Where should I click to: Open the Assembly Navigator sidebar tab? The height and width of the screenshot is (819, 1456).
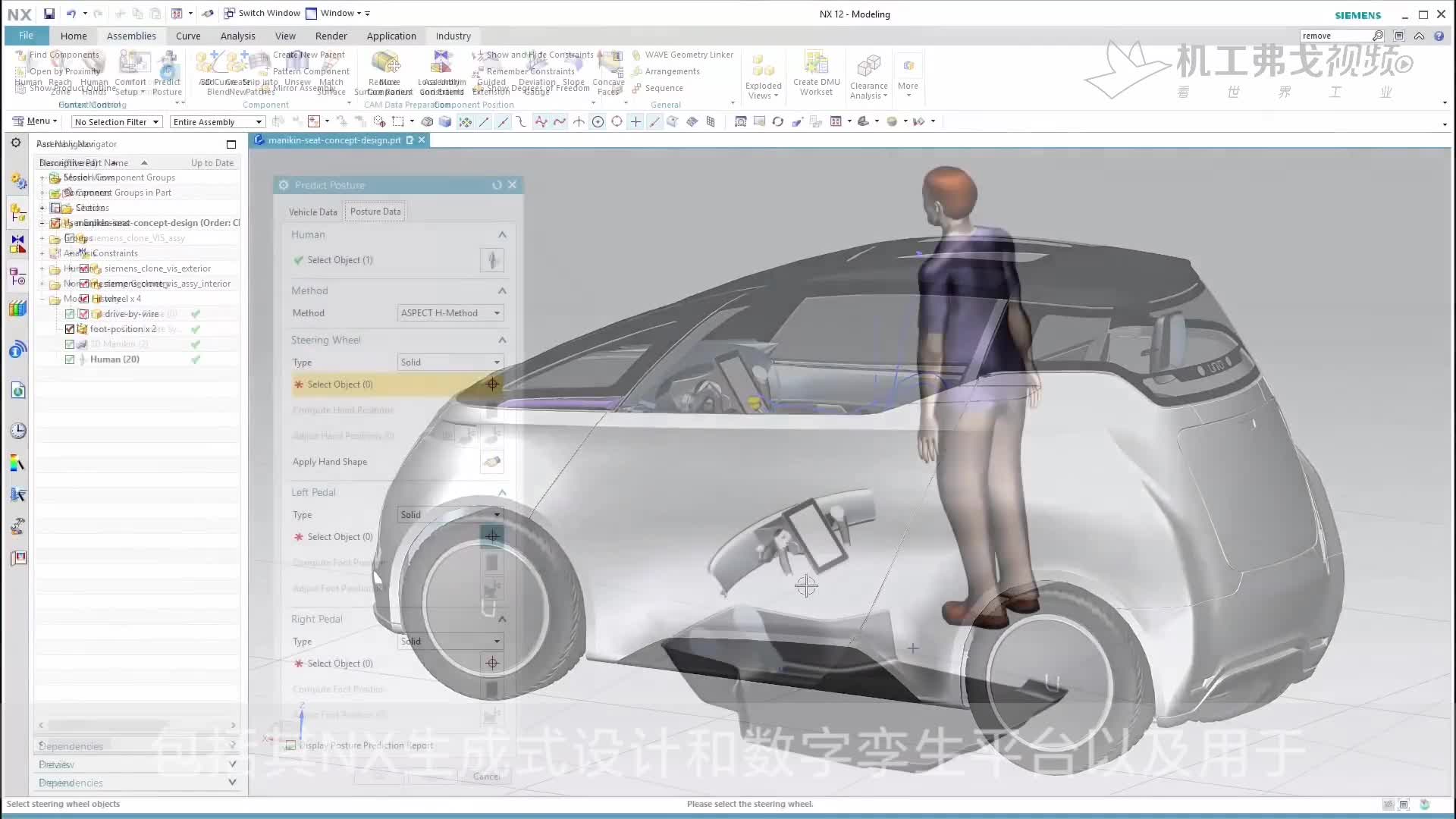tap(18, 213)
